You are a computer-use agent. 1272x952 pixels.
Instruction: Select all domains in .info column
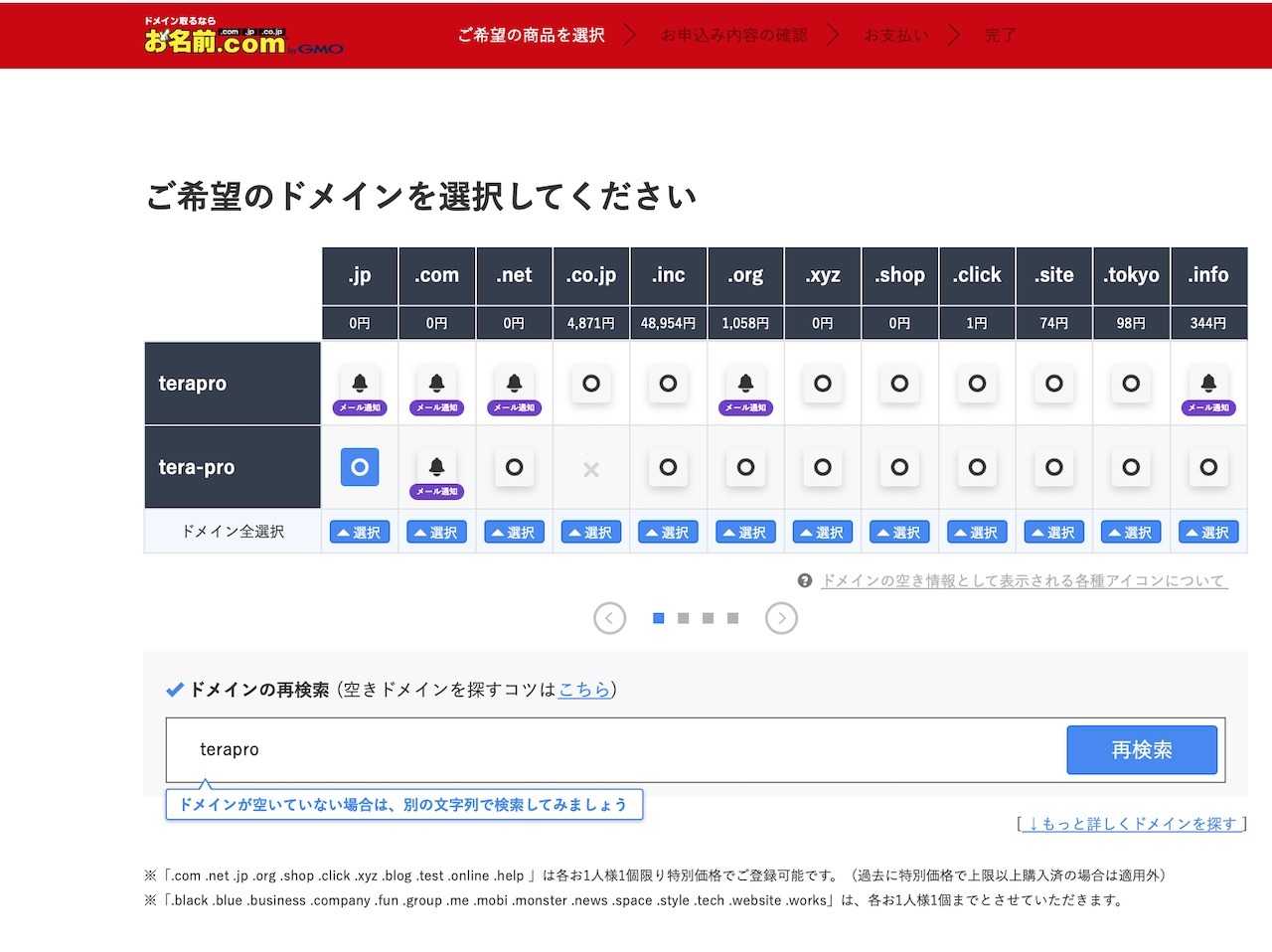click(1208, 533)
